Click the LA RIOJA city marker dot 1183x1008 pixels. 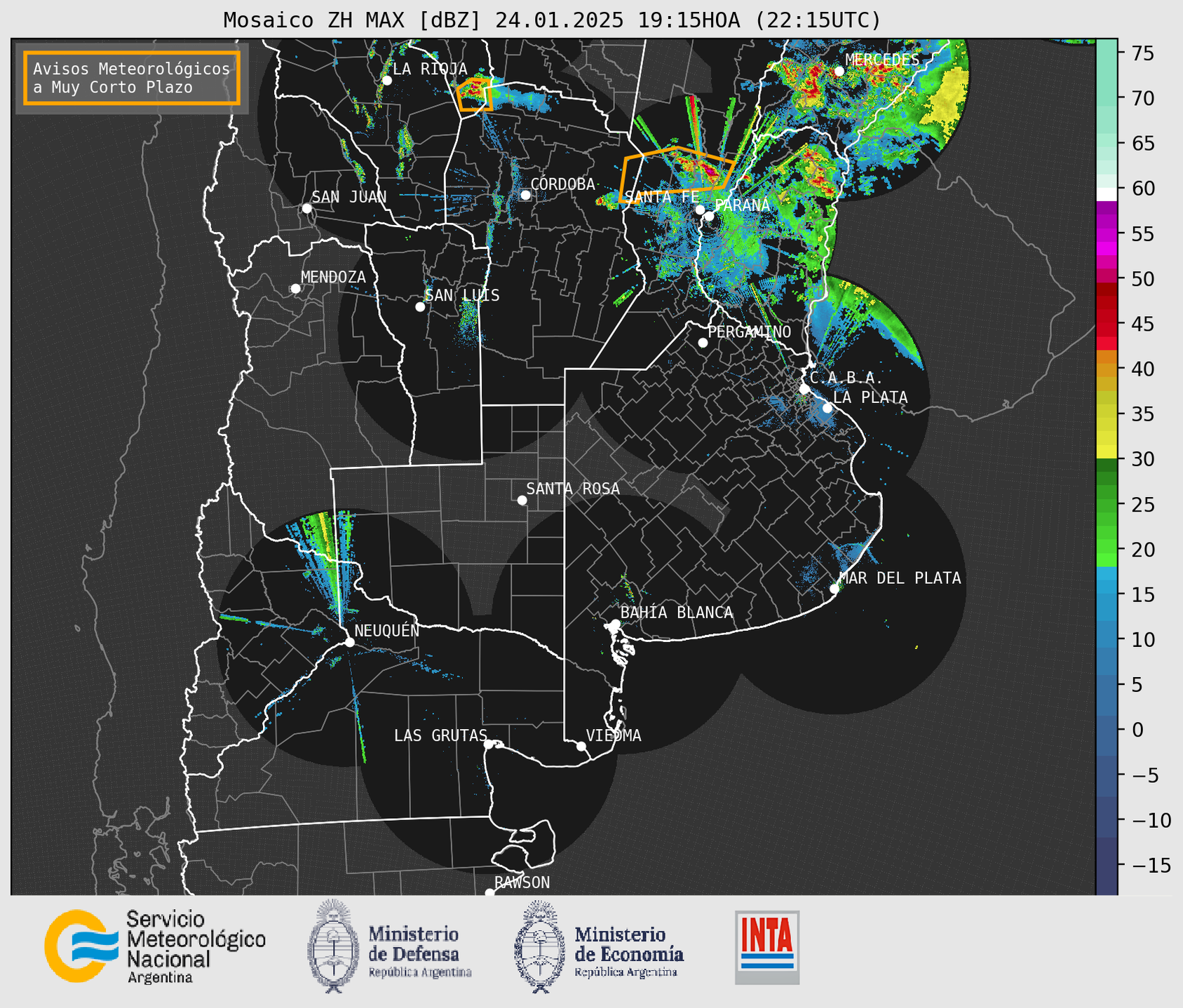pyautogui.click(x=387, y=81)
